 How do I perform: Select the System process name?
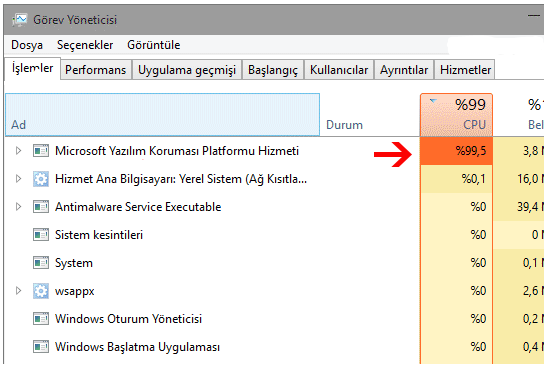click(74, 263)
